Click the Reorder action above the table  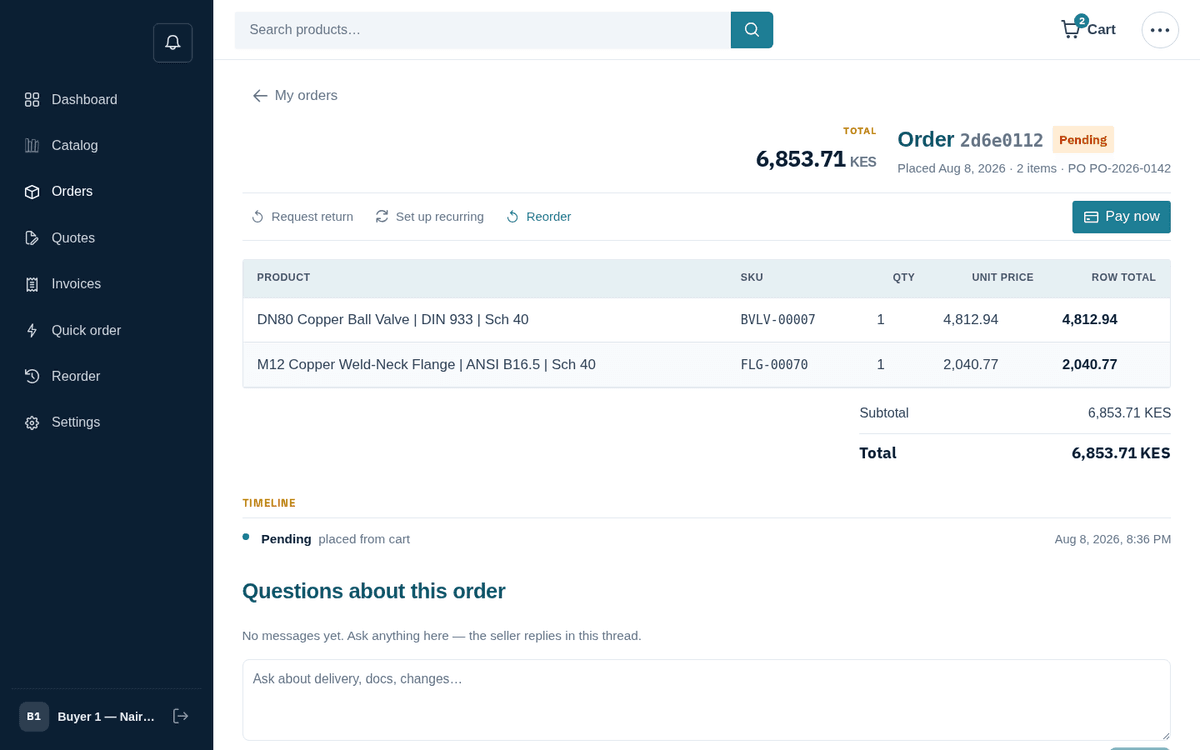pyautogui.click(x=538, y=217)
